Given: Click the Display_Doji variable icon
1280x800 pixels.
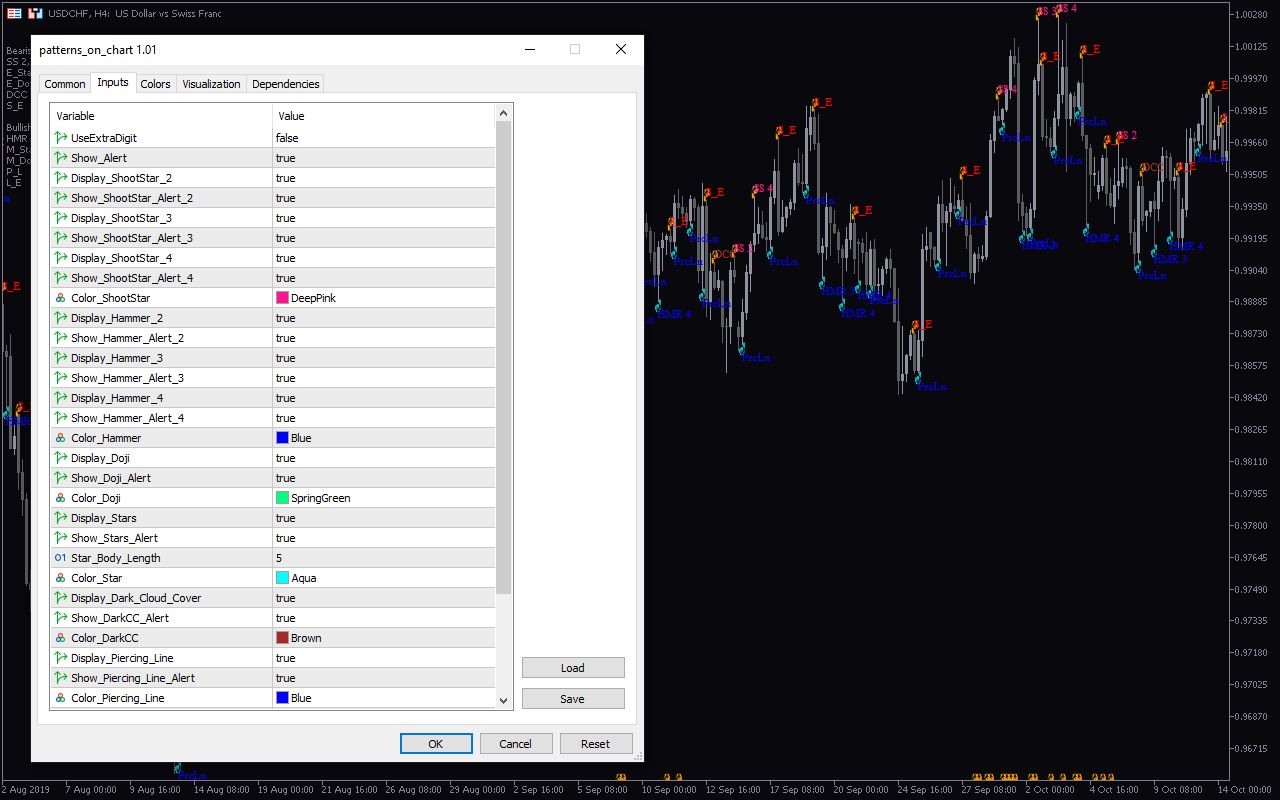Looking at the screenshot, I should (61, 458).
